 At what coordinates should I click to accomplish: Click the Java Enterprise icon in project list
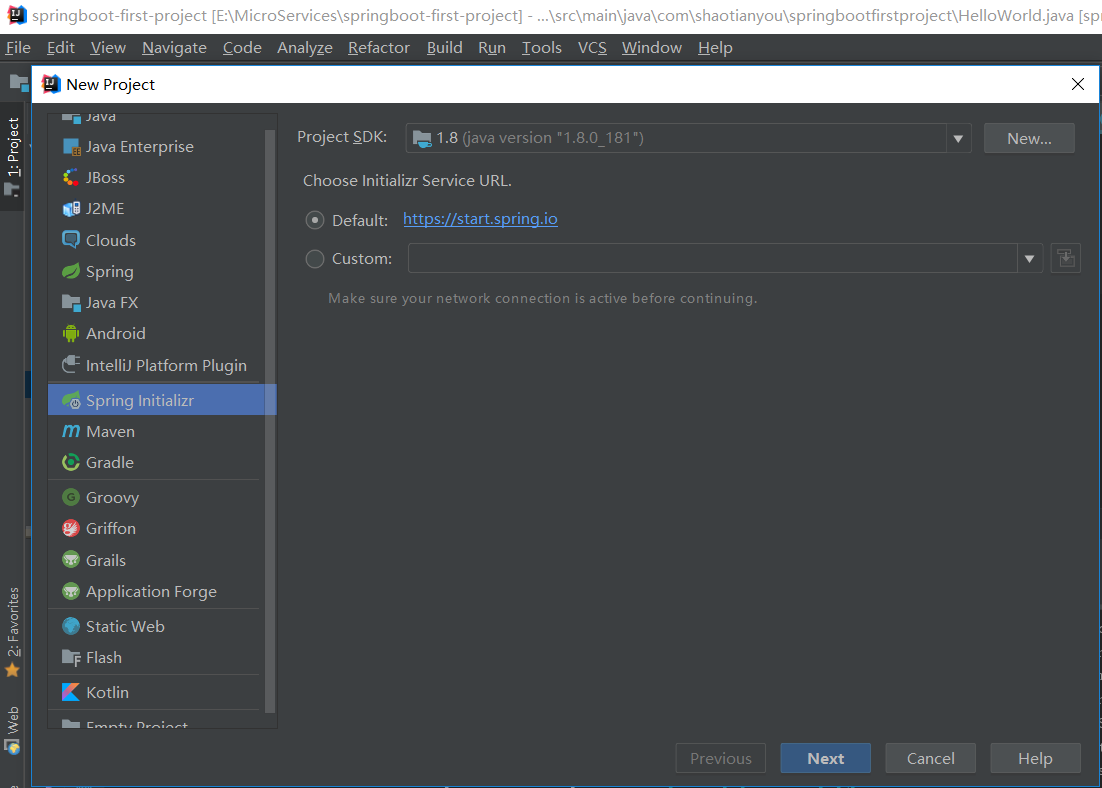[x=71, y=146]
